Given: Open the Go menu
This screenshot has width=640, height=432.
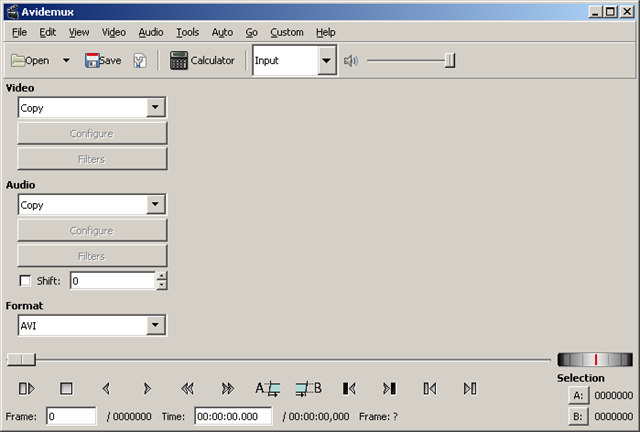Looking at the screenshot, I should (x=251, y=32).
